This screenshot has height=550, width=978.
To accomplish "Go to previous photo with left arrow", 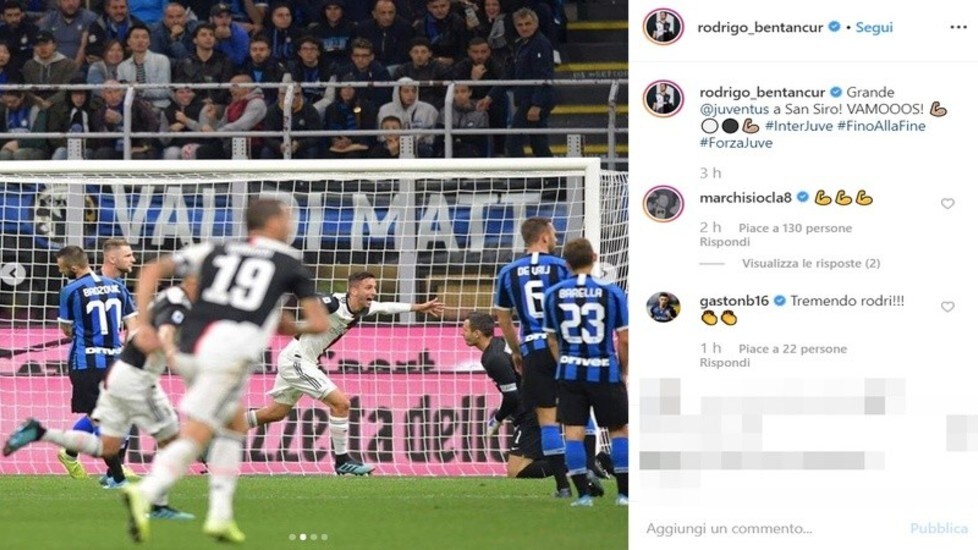I will (x=12, y=274).
